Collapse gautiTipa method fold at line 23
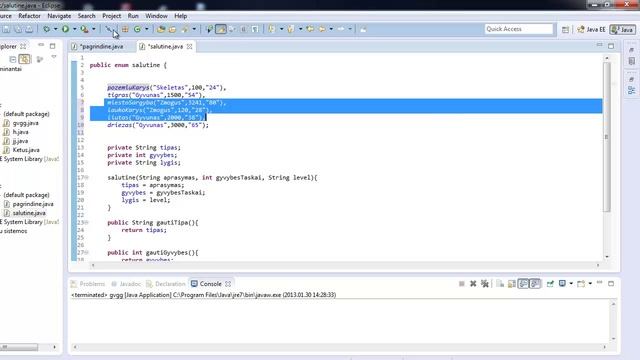 tap(87, 222)
